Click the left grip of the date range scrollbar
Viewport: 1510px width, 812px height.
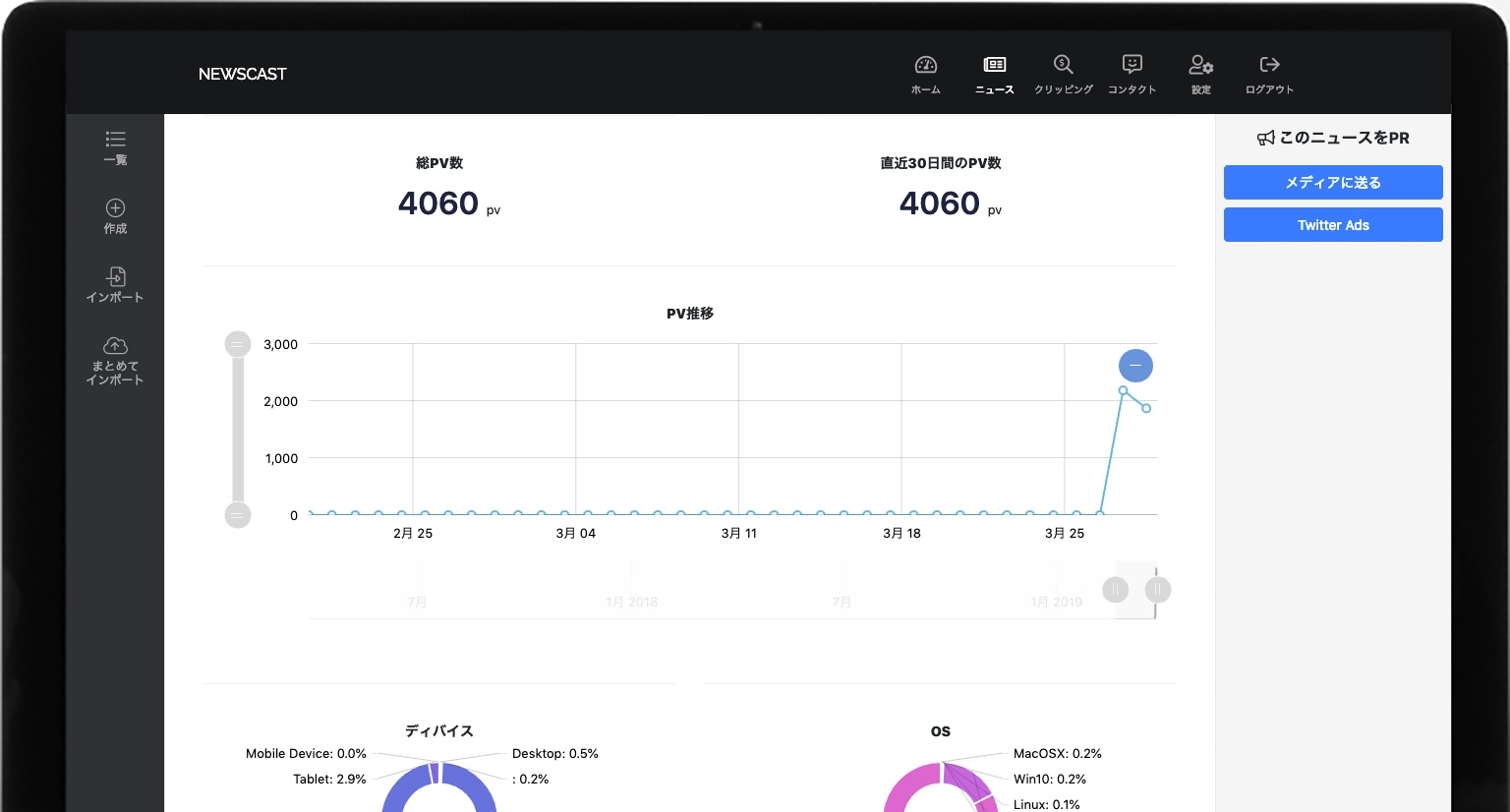tap(1115, 590)
